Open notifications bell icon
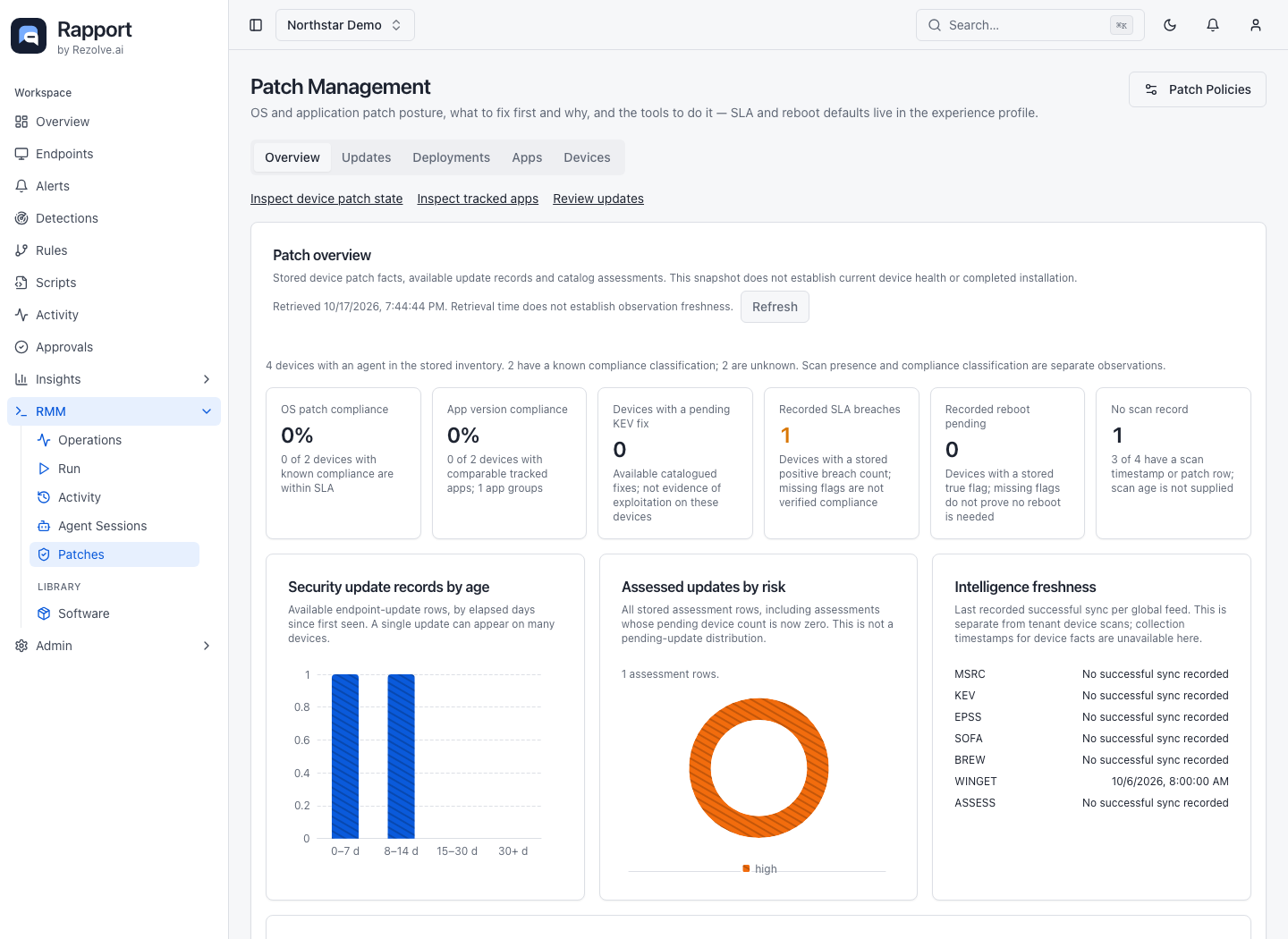The width and height of the screenshot is (1288, 939). tap(1213, 25)
